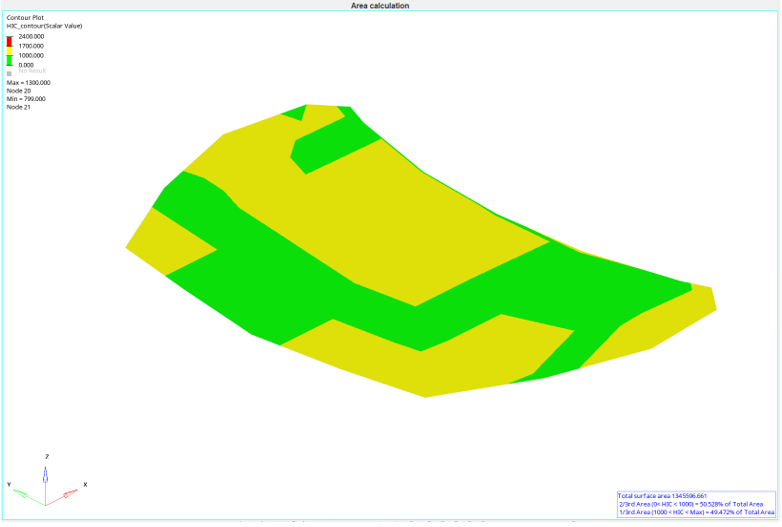This screenshot has height=527, width=782.
Task: Click the Min = 799.000 label
Action: (x=26, y=99)
